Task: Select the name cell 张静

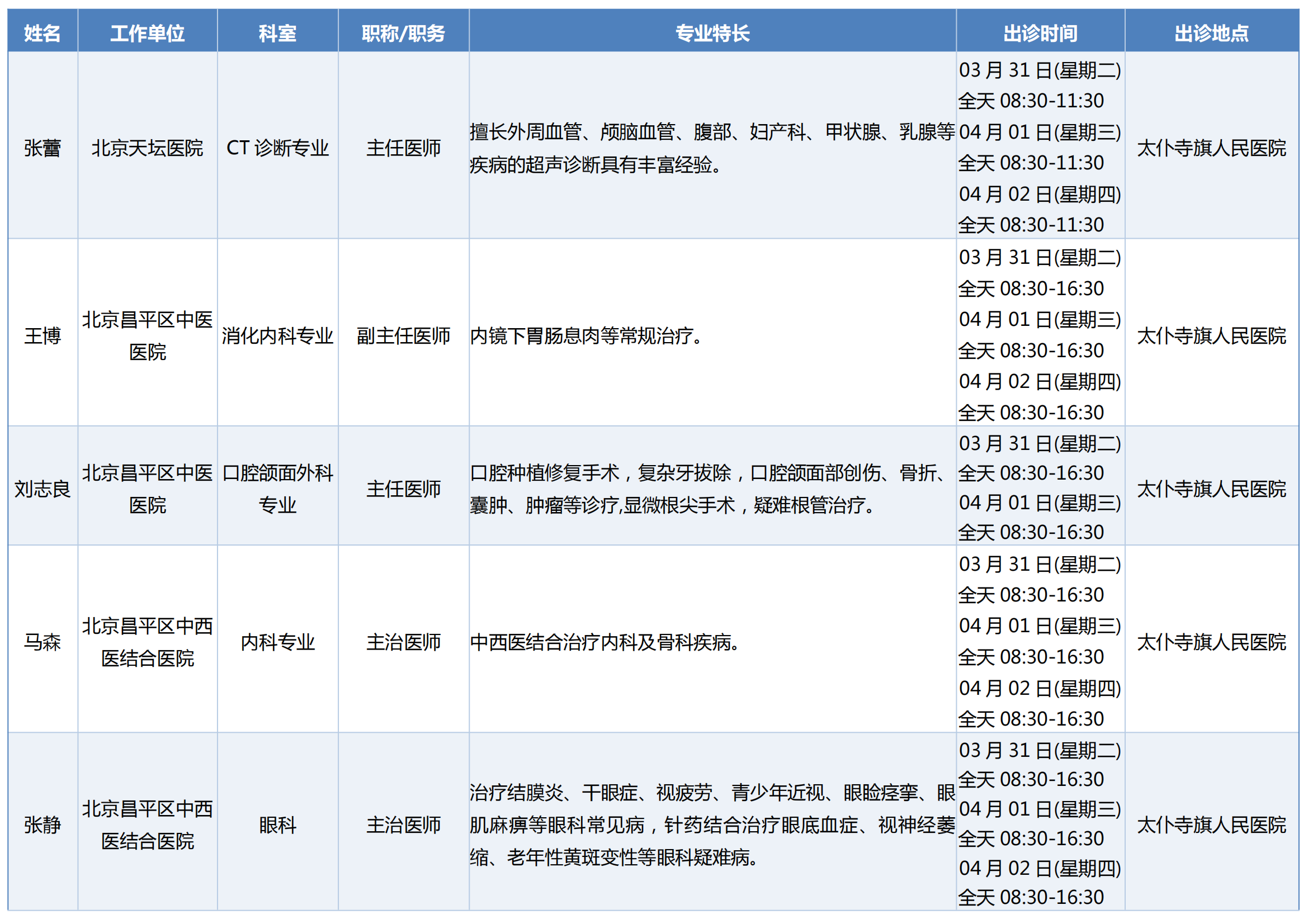Action: click(x=42, y=825)
